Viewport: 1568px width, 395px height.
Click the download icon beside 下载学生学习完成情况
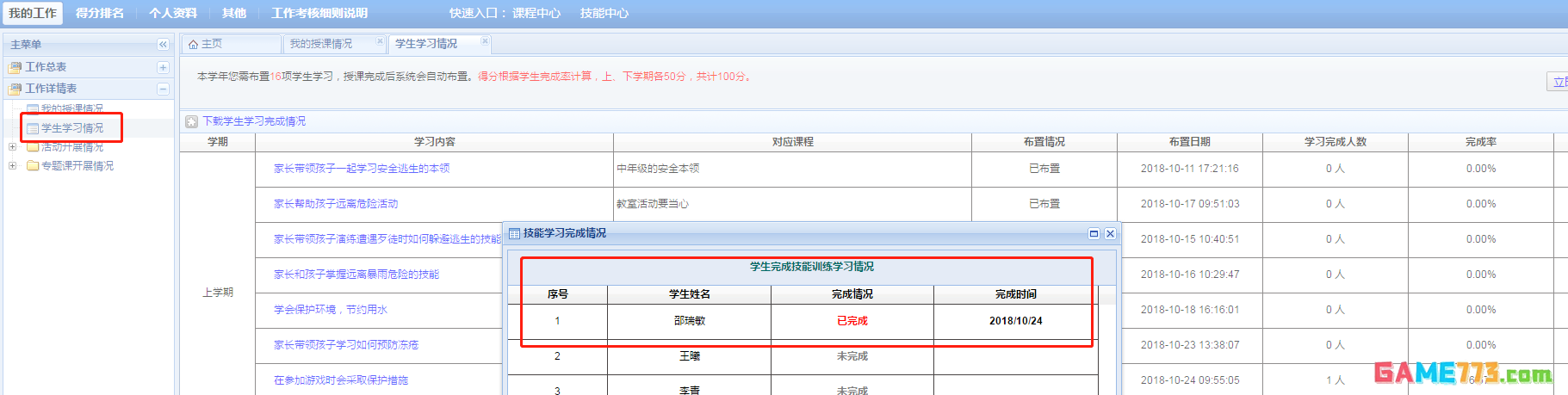point(192,122)
